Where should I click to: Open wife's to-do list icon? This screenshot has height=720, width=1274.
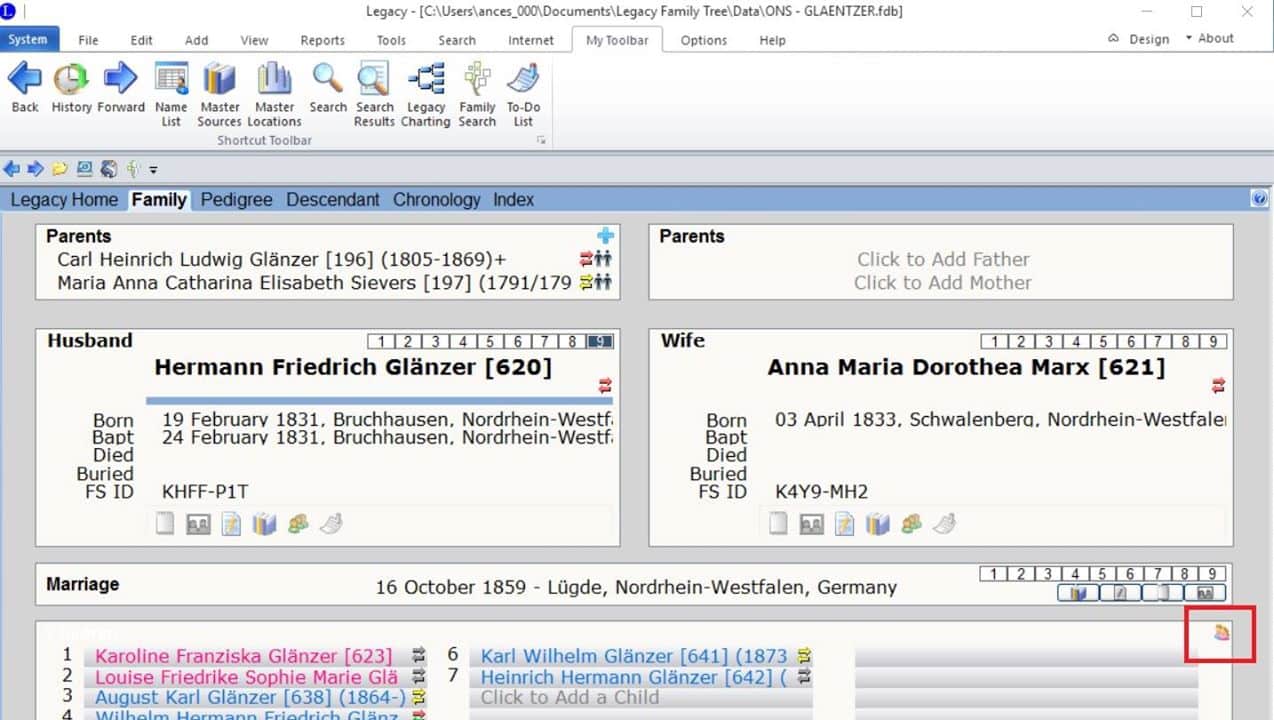[x=944, y=524]
